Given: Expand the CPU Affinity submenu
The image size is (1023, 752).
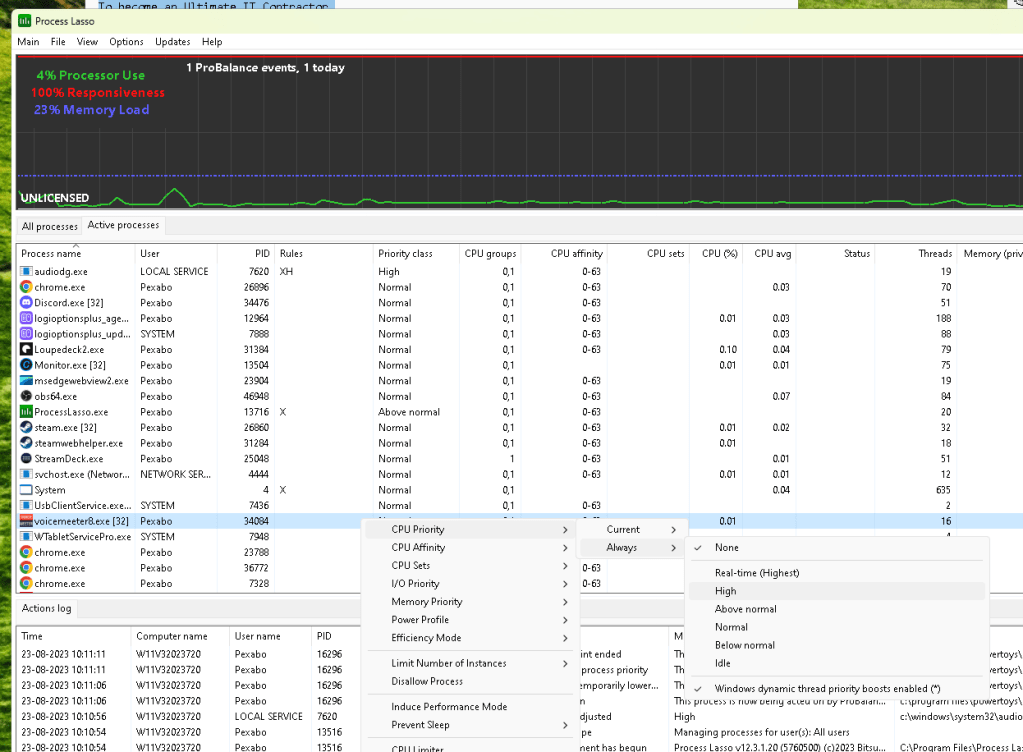Looking at the screenshot, I should pyautogui.click(x=468, y=548).
